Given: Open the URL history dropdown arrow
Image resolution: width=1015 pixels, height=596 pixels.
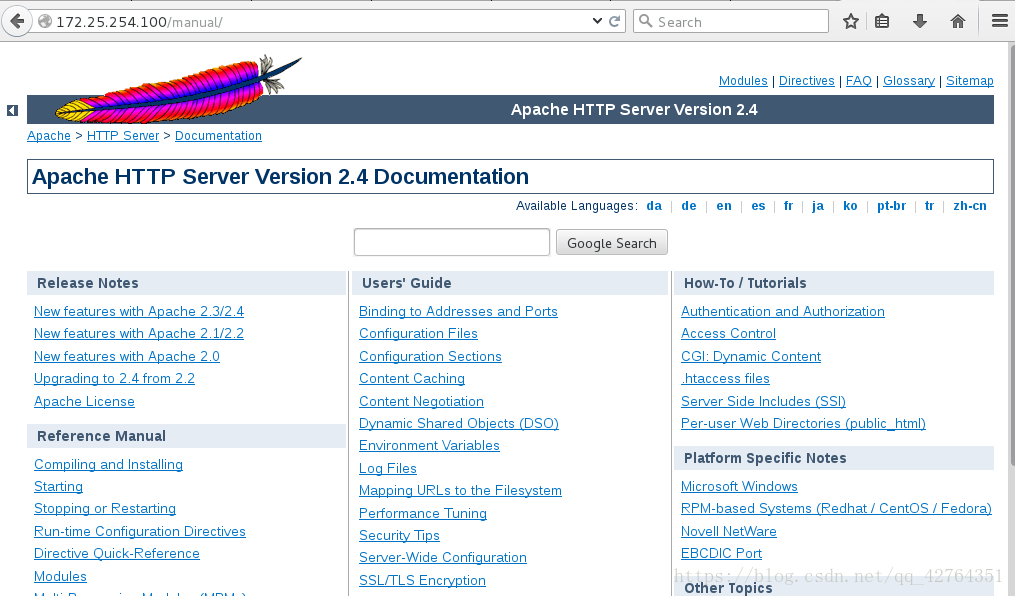Looking at the screenshot, I should [597, 21].
